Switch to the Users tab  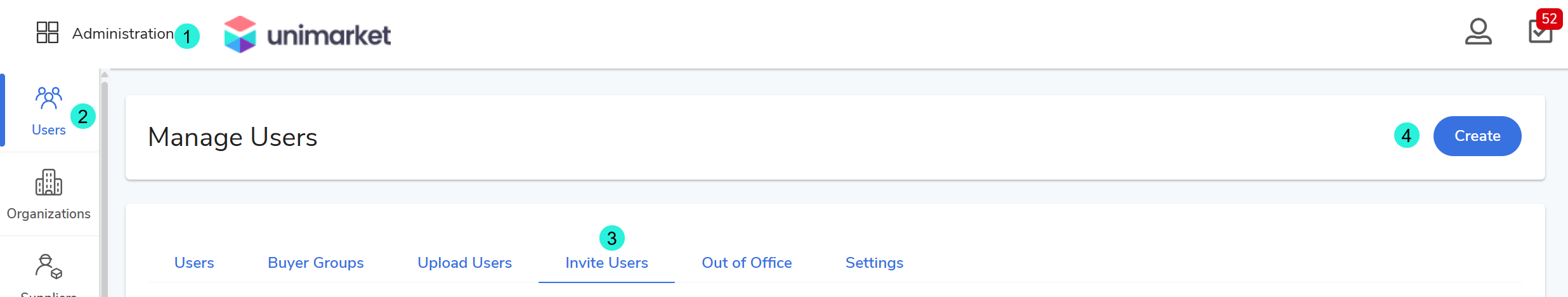pos(194,263)
